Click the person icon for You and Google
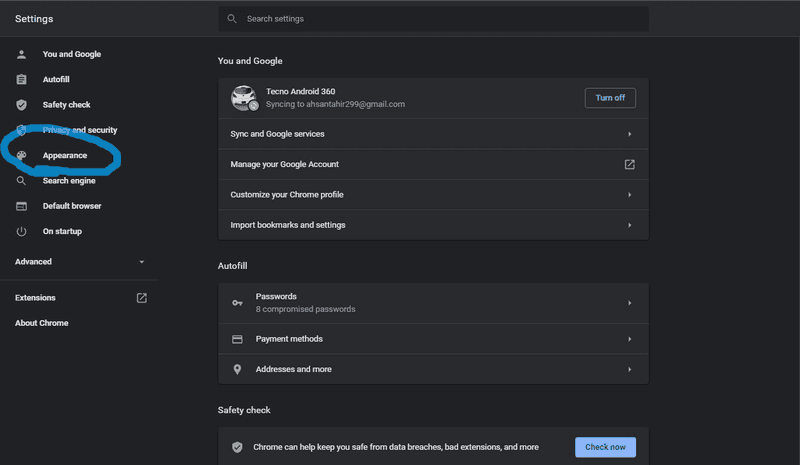Screen dimensions: 800x465 tap(21, 54)
